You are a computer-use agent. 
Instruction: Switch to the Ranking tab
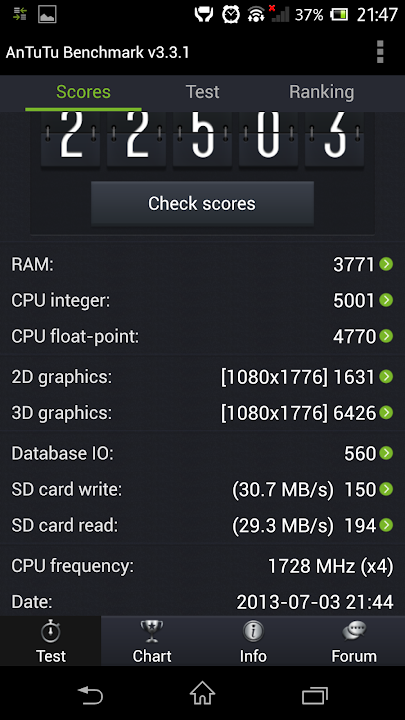click(x=321, y=92)
